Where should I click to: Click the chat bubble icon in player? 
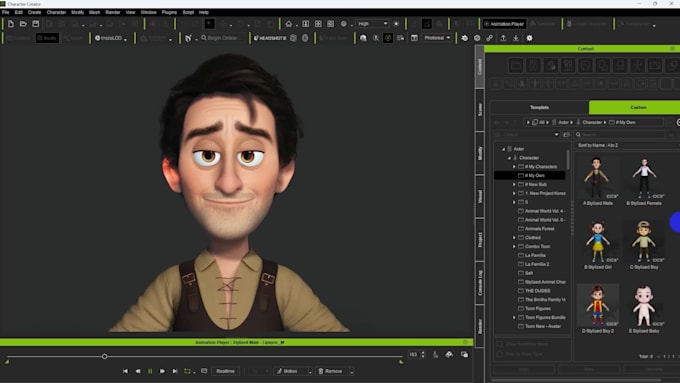pyautogui.click(x=204, y=371)
